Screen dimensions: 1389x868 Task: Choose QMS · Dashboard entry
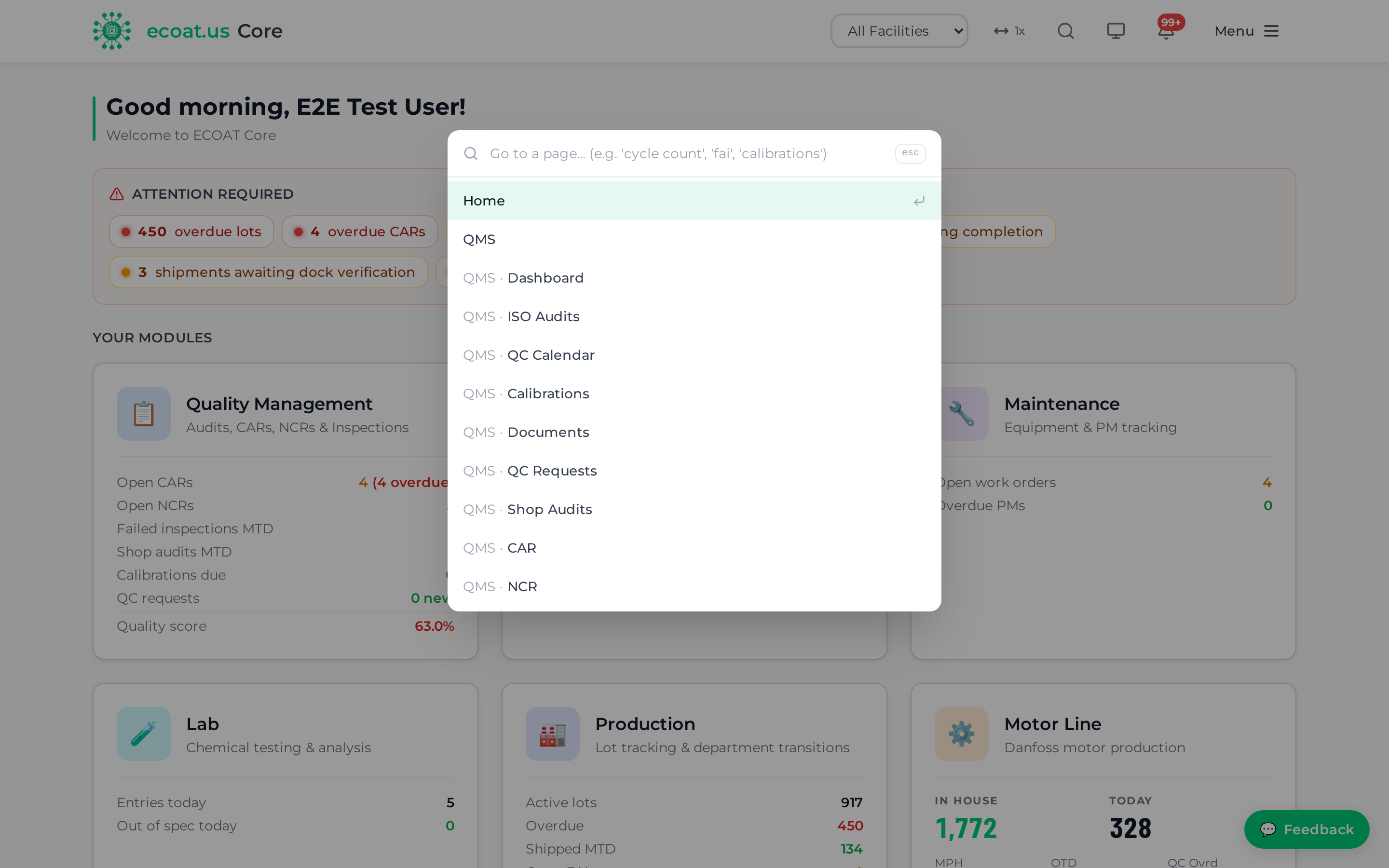click(x=694, y=278)
